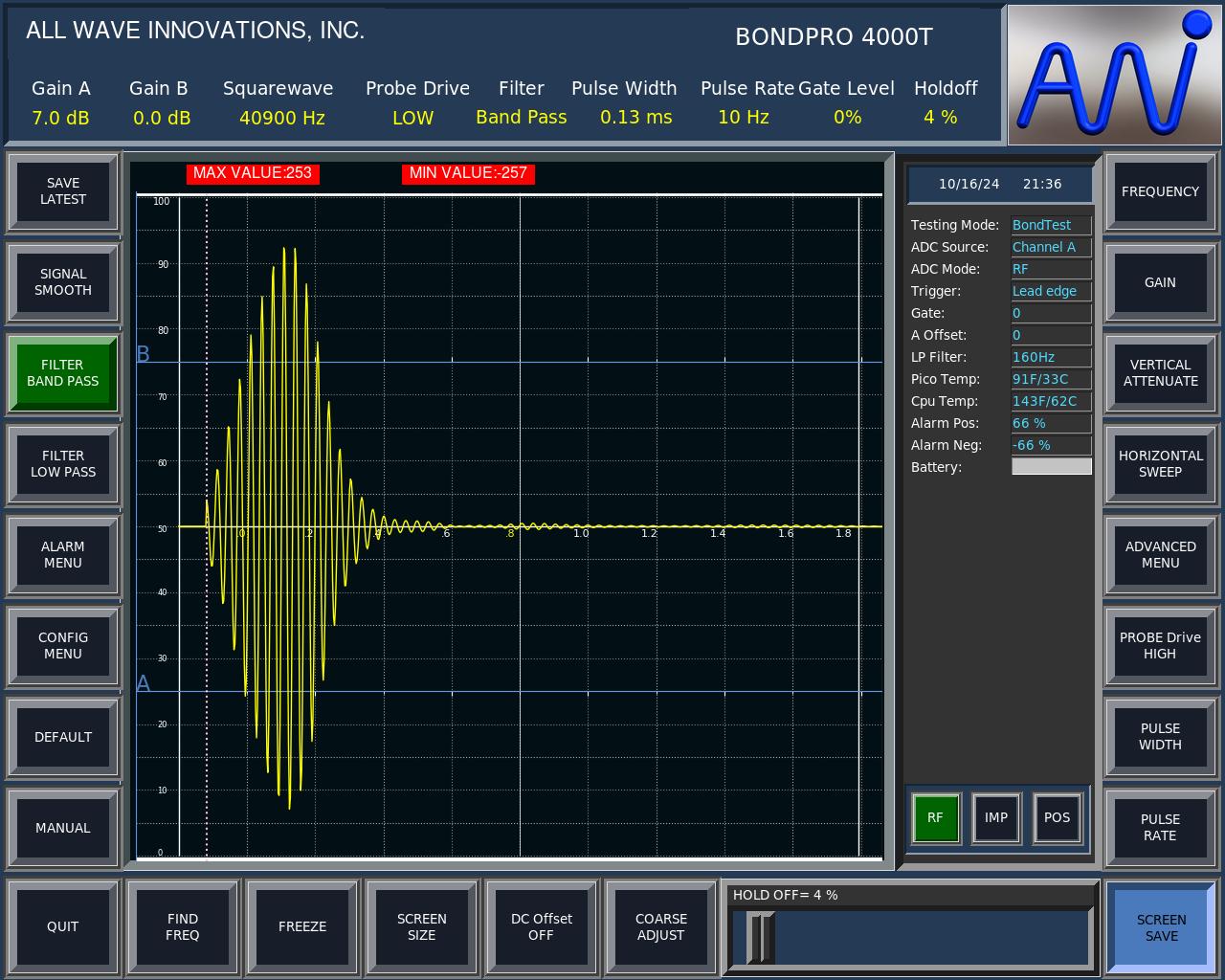Open SIGNAL SMOOTH option
1225x980 pixels.
point(63,282)
